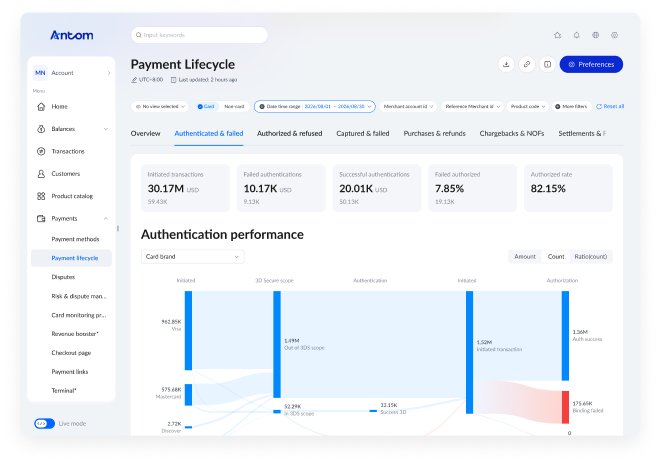Open Payment lifecycle in sidebar
This screenshot has height=464, width=661.
tap(71, 258)
